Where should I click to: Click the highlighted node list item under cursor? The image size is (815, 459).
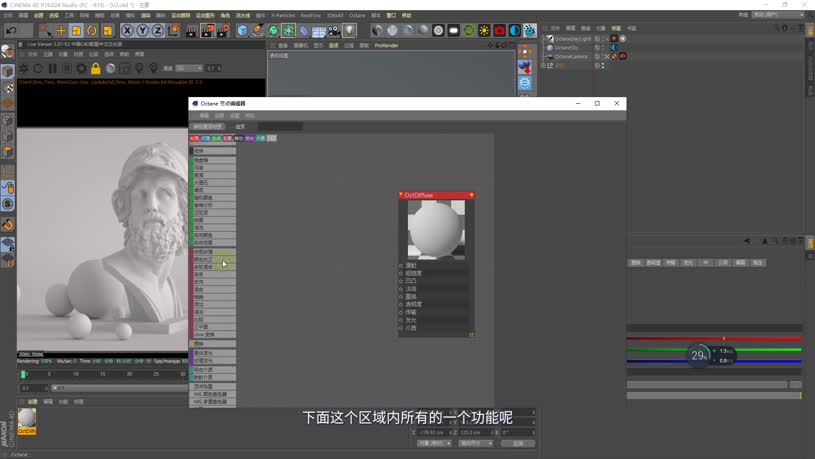(214, 259)
